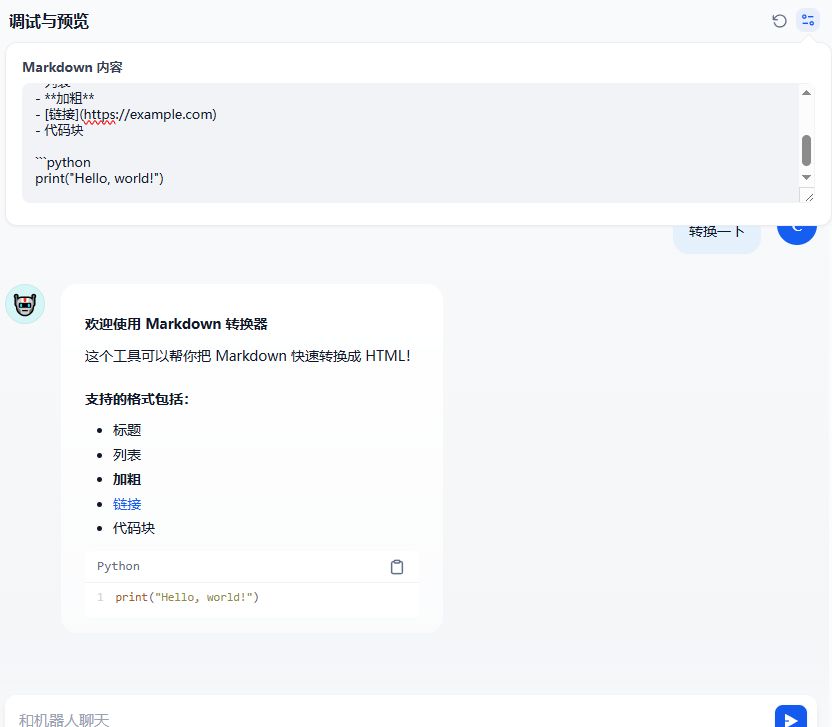Open the blue 链接 hyperlink in response
The width and height of the screenshot is (832, 727).
click(x=127, y=504)
